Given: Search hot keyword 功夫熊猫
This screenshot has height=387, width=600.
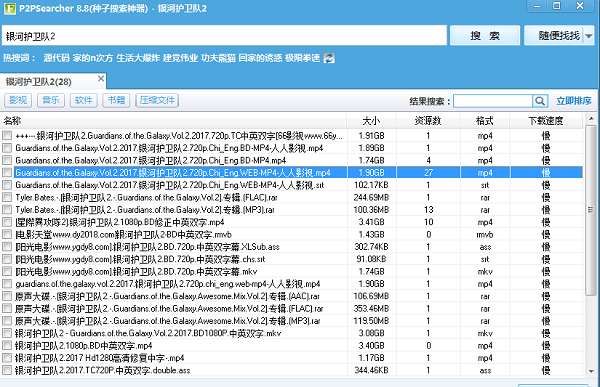Looking at the screenshot, I should point(218,58).
